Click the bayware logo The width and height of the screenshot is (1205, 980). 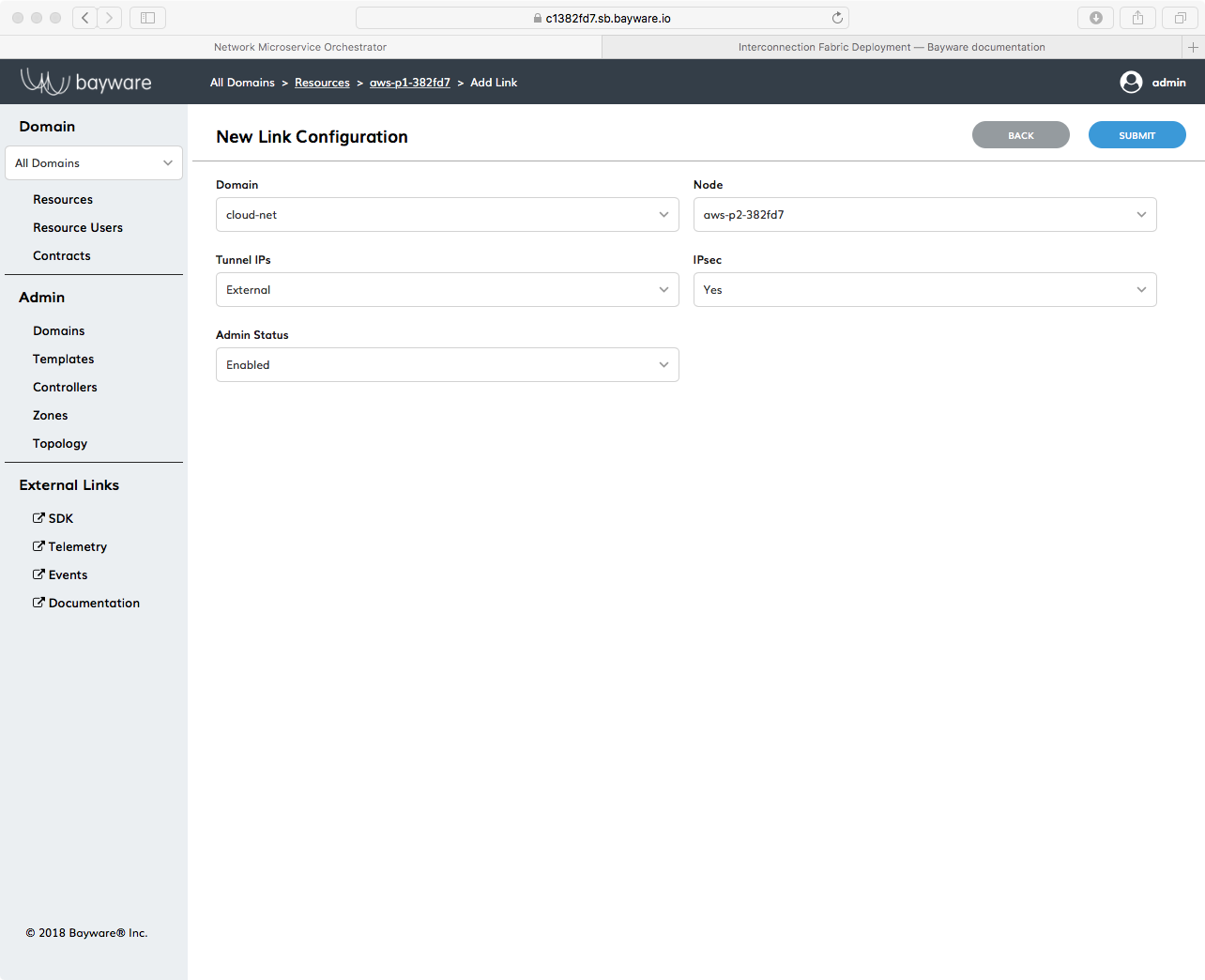click(86, 82)
